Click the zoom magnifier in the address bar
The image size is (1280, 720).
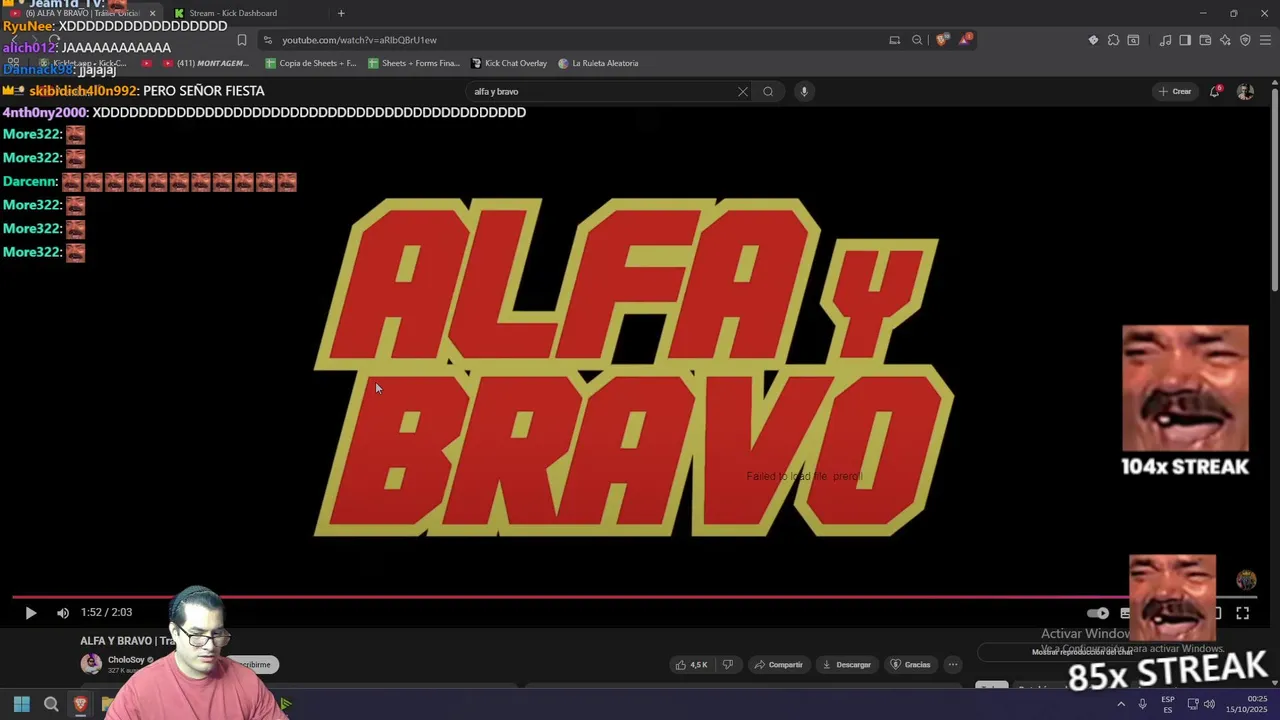pos(917,40)
